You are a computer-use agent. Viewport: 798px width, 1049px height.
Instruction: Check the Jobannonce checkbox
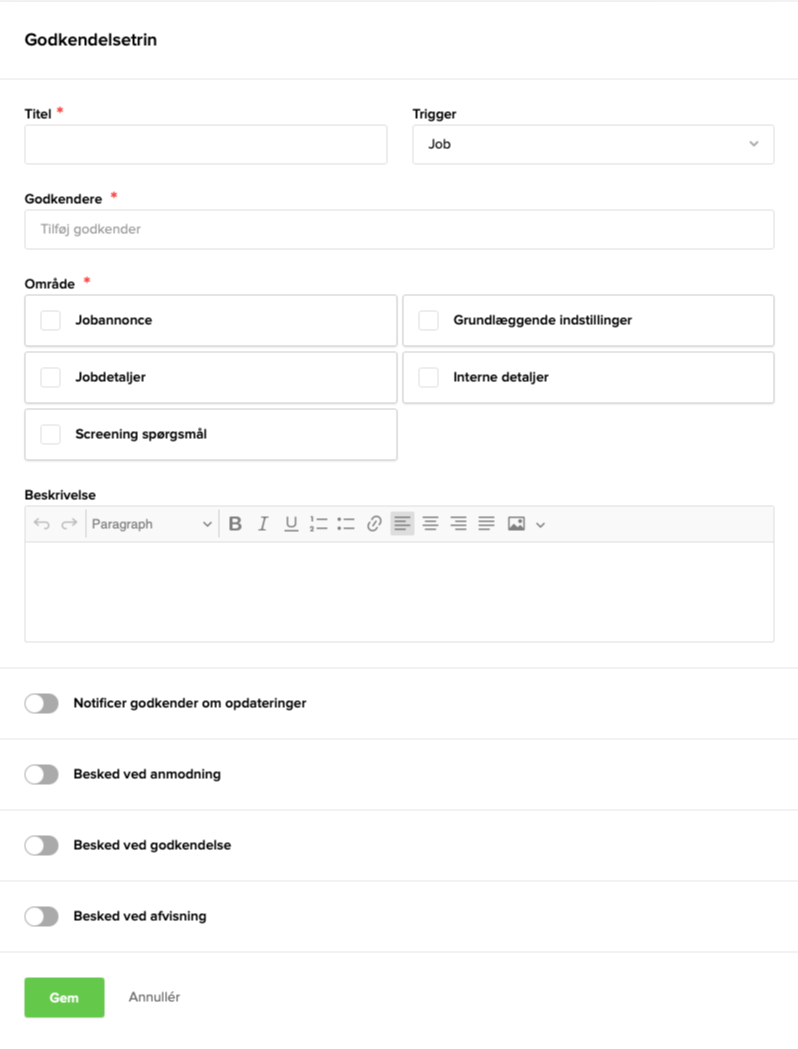[x=50, y=321]
